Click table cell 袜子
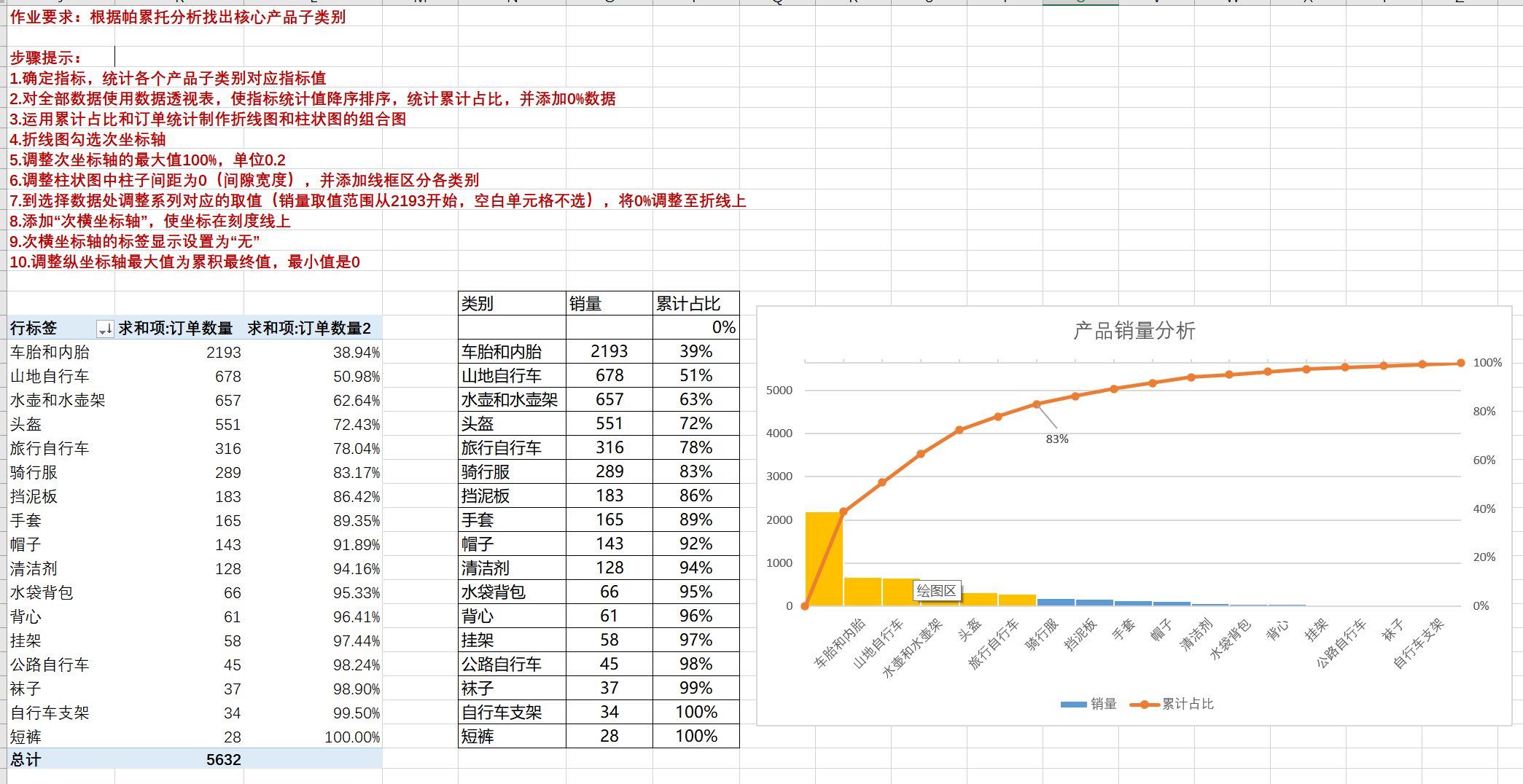The height and width of the screenshot is (784, 1523). coord(512,688)
